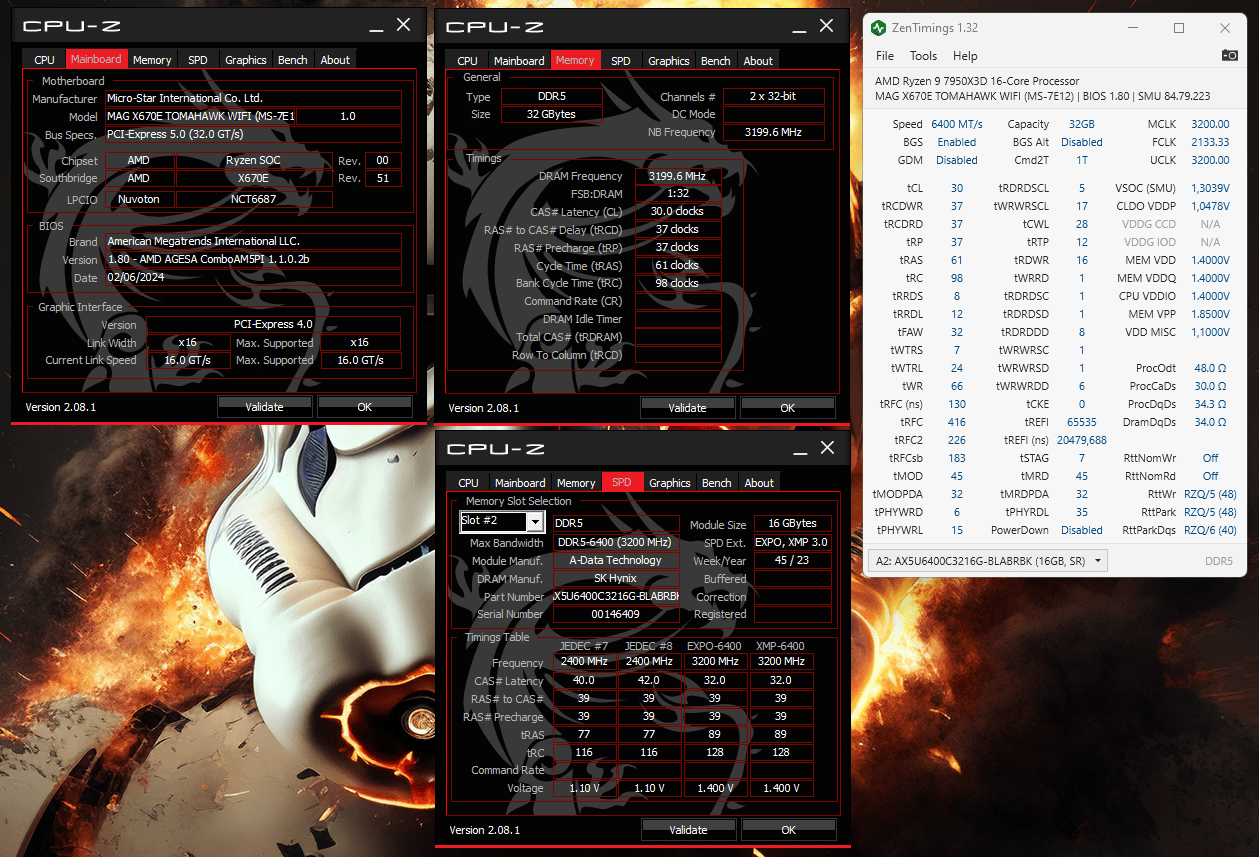1259x857 pixels.
Task: Click the VSOC (SMU) value 1,3039V
Action: pos(1211,188)
